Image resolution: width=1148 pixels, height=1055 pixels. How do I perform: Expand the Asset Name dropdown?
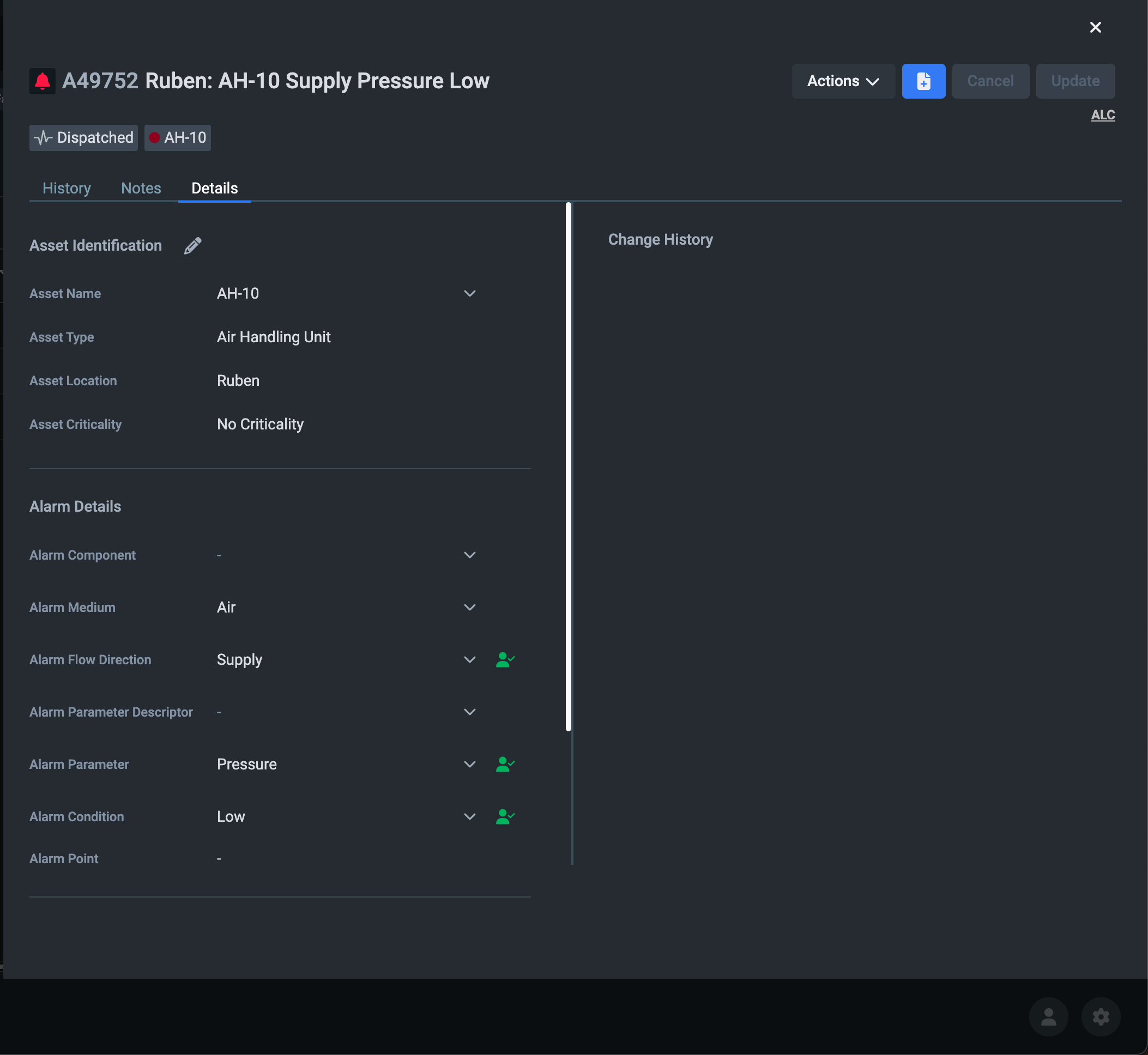pyautogui.click(x=469, y=293)
